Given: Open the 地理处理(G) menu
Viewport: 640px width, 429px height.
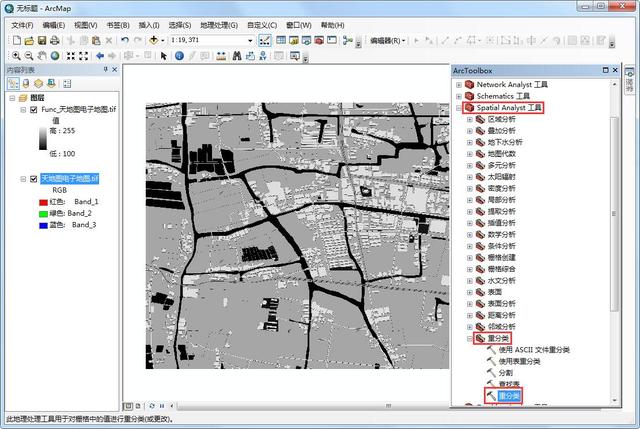Looking at the screenshot, I should point(219,25).
